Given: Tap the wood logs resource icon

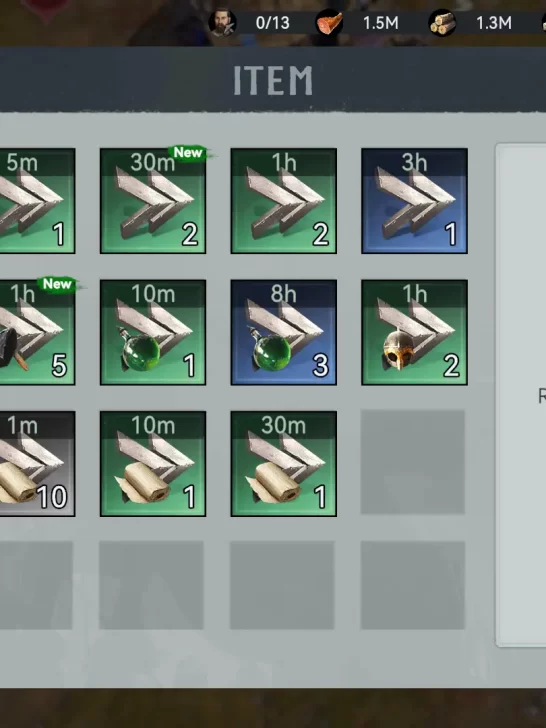Looking at the screenshot, I should [442, 22].
